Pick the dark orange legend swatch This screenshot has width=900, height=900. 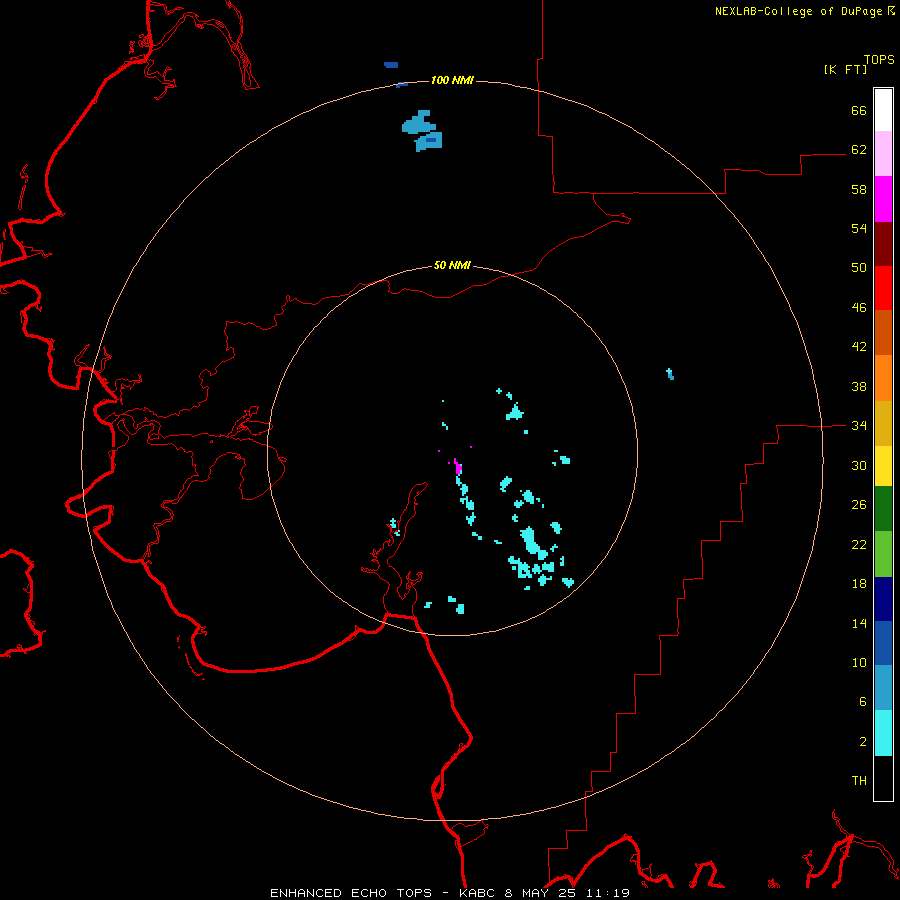coord(883,333)
